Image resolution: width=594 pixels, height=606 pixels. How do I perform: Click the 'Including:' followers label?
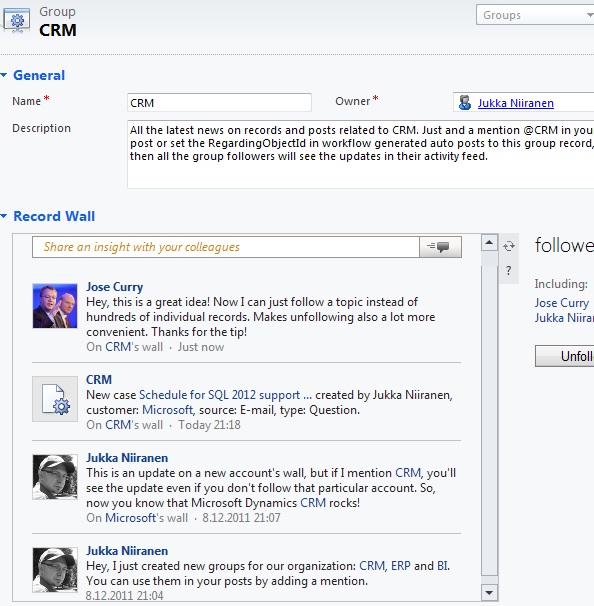pos(561,284)
